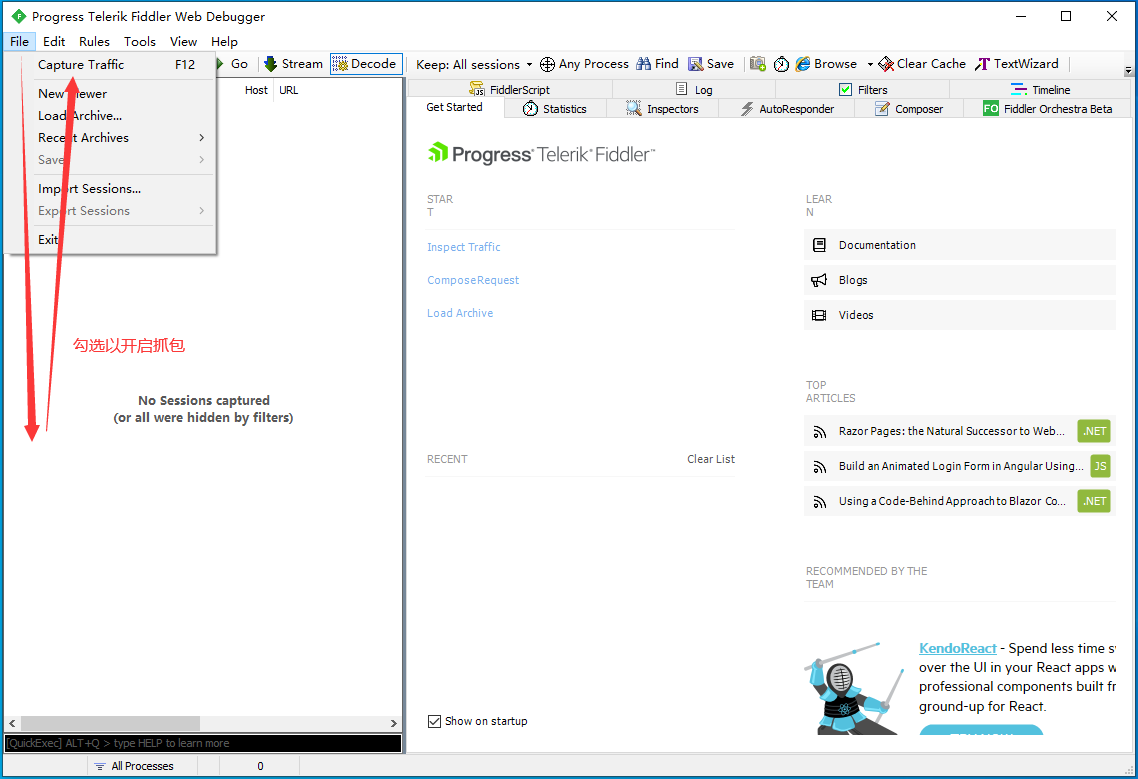
Task: Open the TextWizard tool
Action: coord(1017,64)
